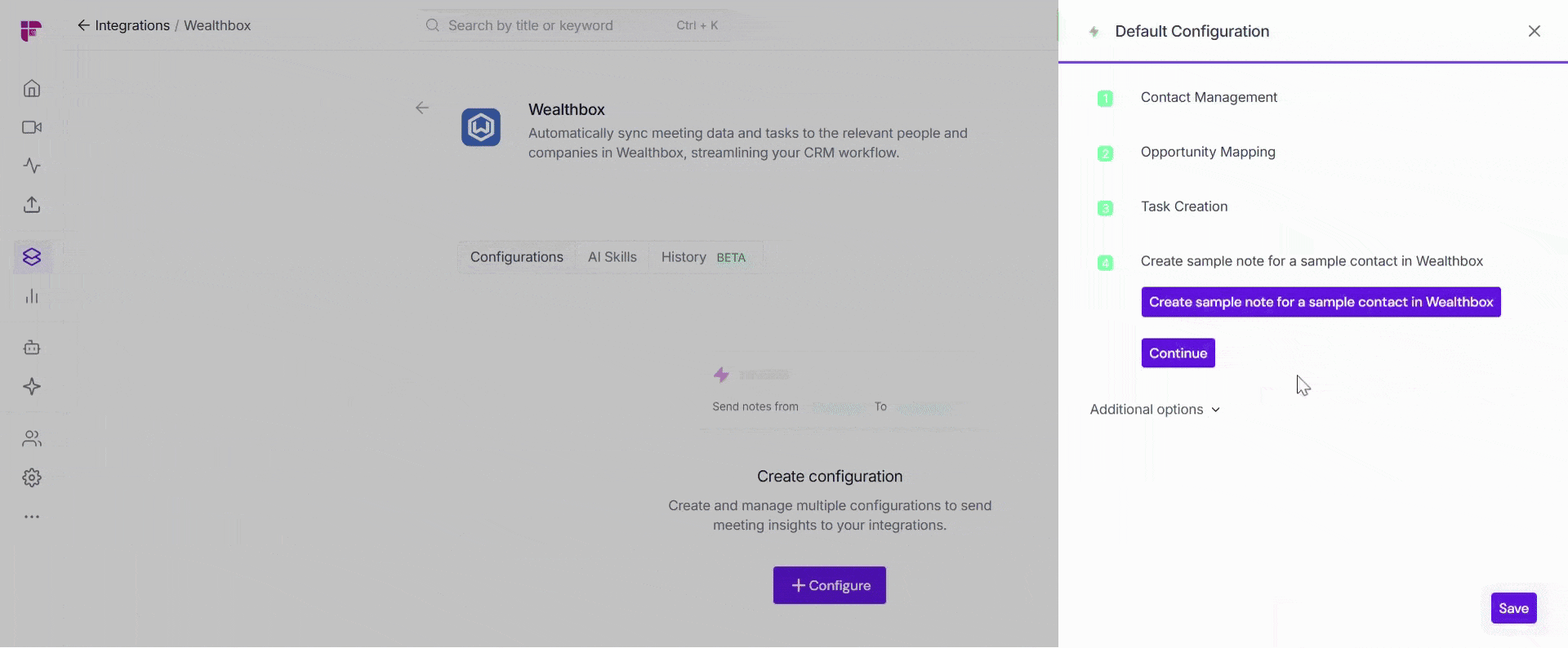This screenshot has width=1568, height=648.
Task: Click the upload icon in sidebar
Action: (x=32, y=205)
